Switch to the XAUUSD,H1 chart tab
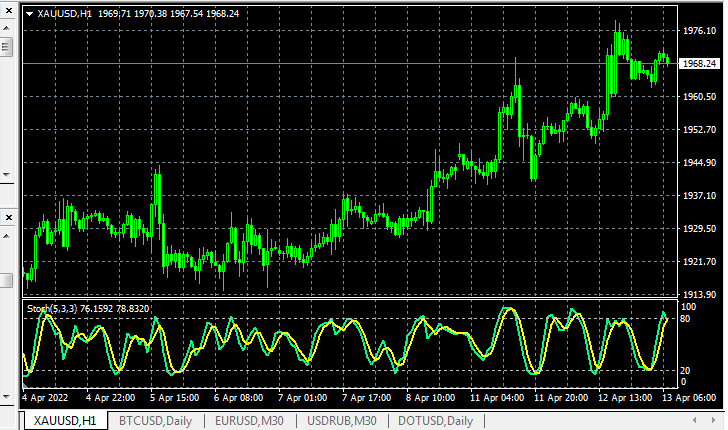The width and height of the screenshot is (728, 430). [x=65, y=421]
